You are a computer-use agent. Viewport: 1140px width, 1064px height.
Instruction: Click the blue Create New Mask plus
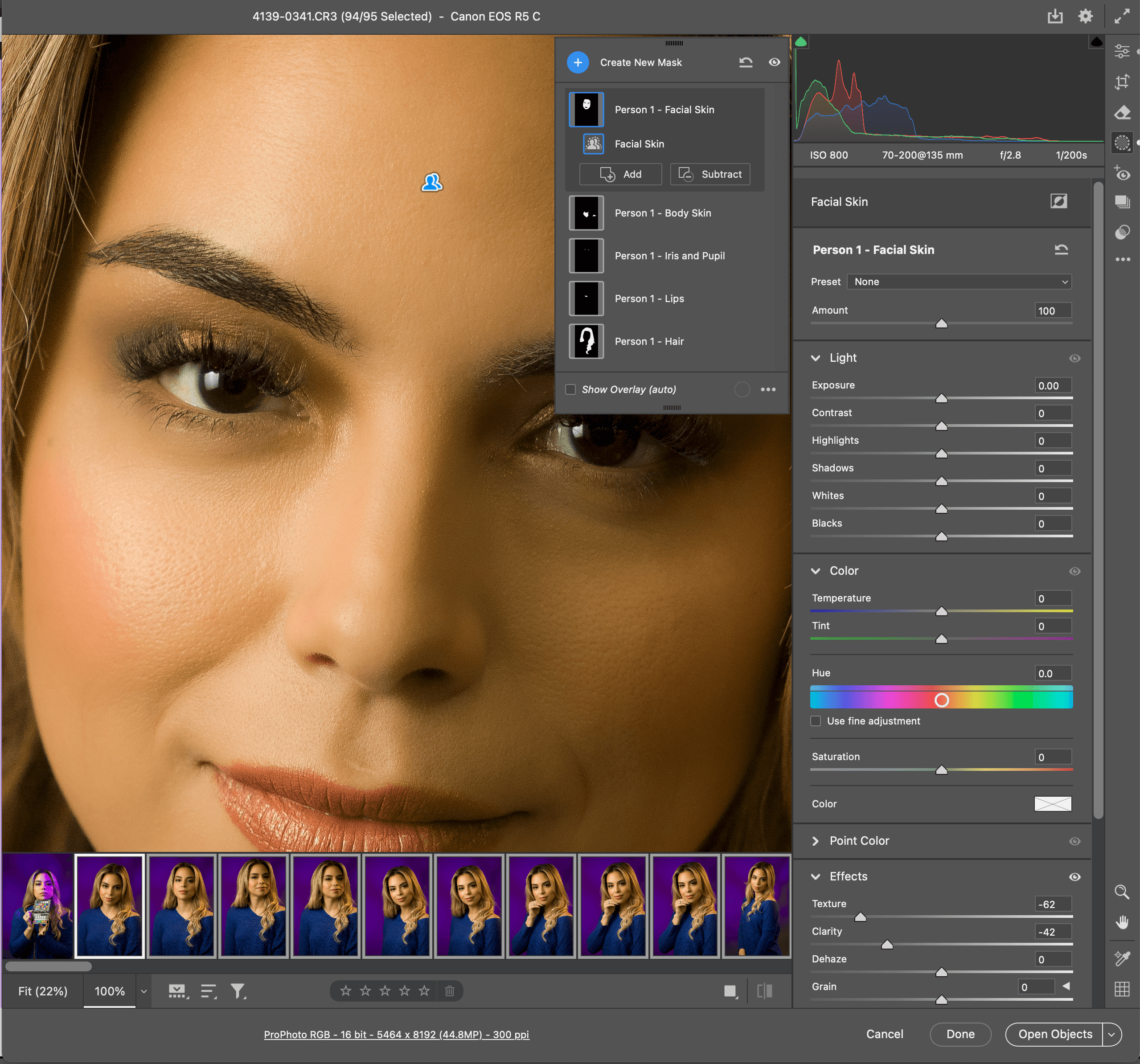(578, 62)
